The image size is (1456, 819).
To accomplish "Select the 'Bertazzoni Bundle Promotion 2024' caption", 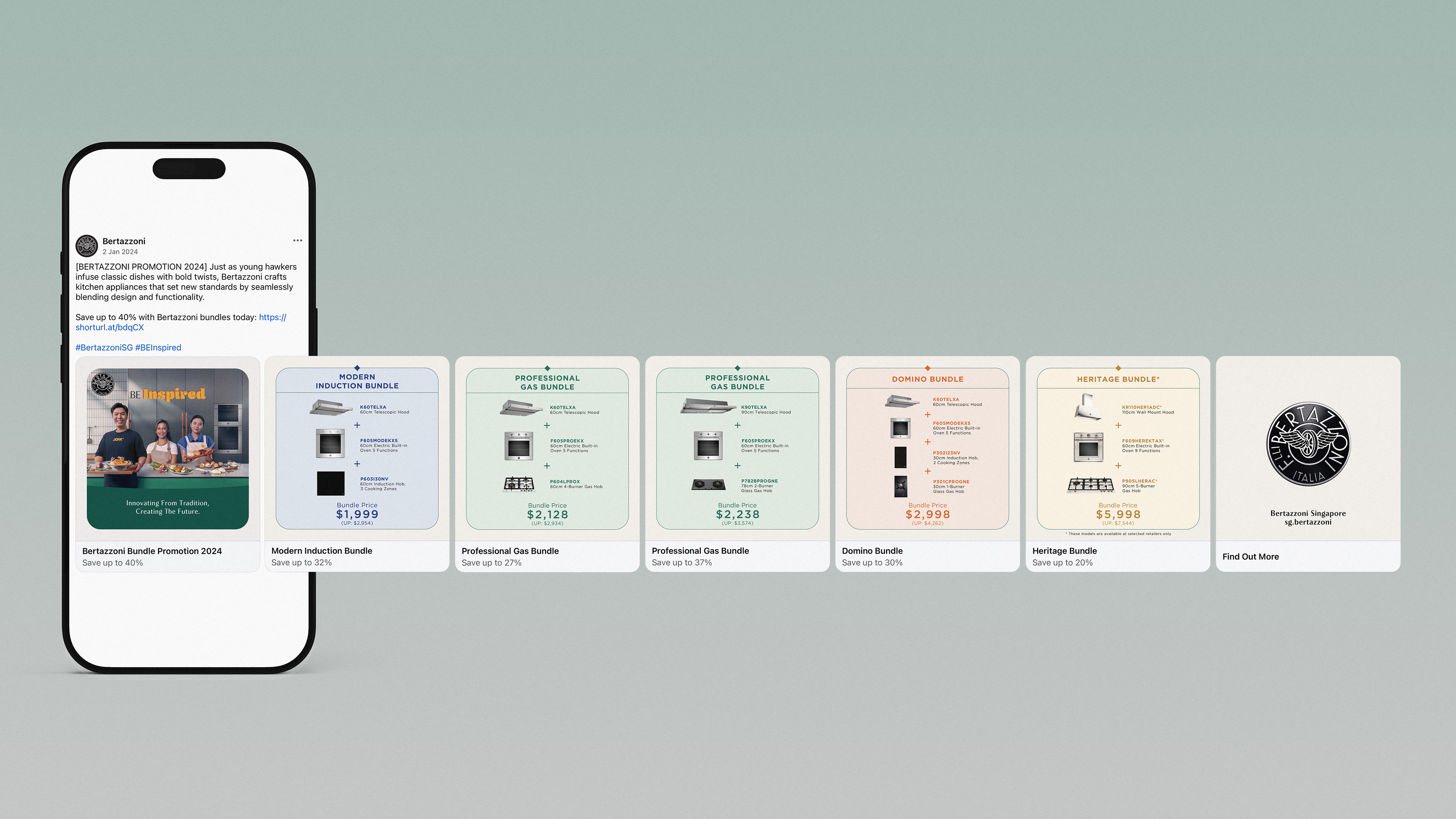I will (152, 551).
